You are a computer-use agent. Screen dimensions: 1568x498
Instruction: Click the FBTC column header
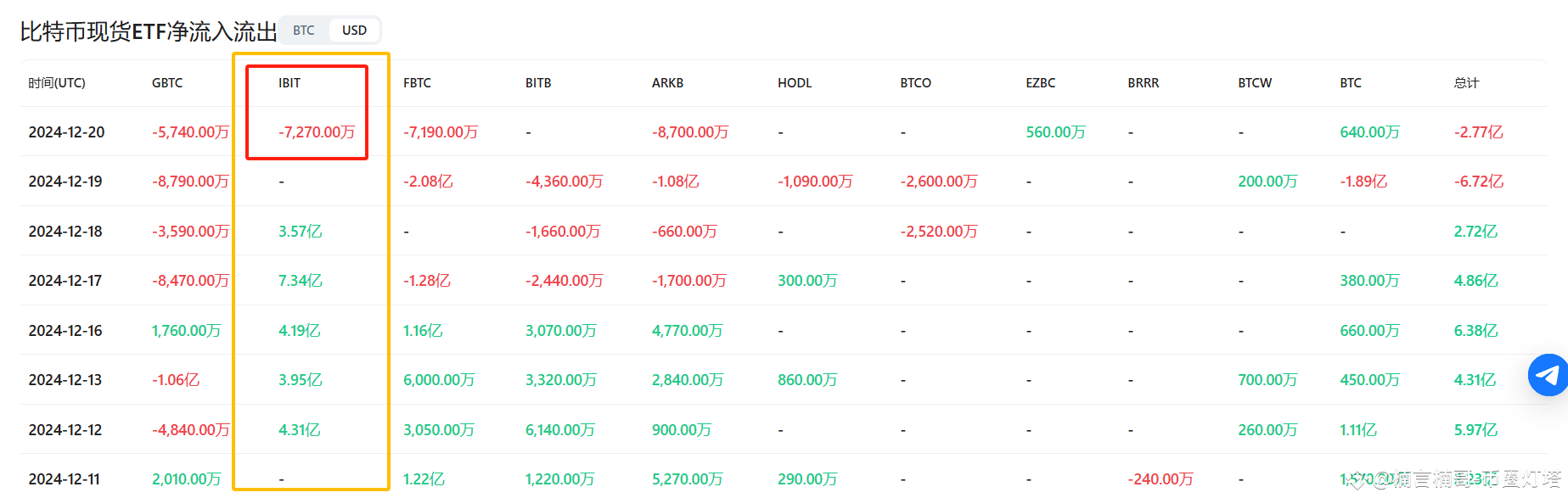(417, 83)
